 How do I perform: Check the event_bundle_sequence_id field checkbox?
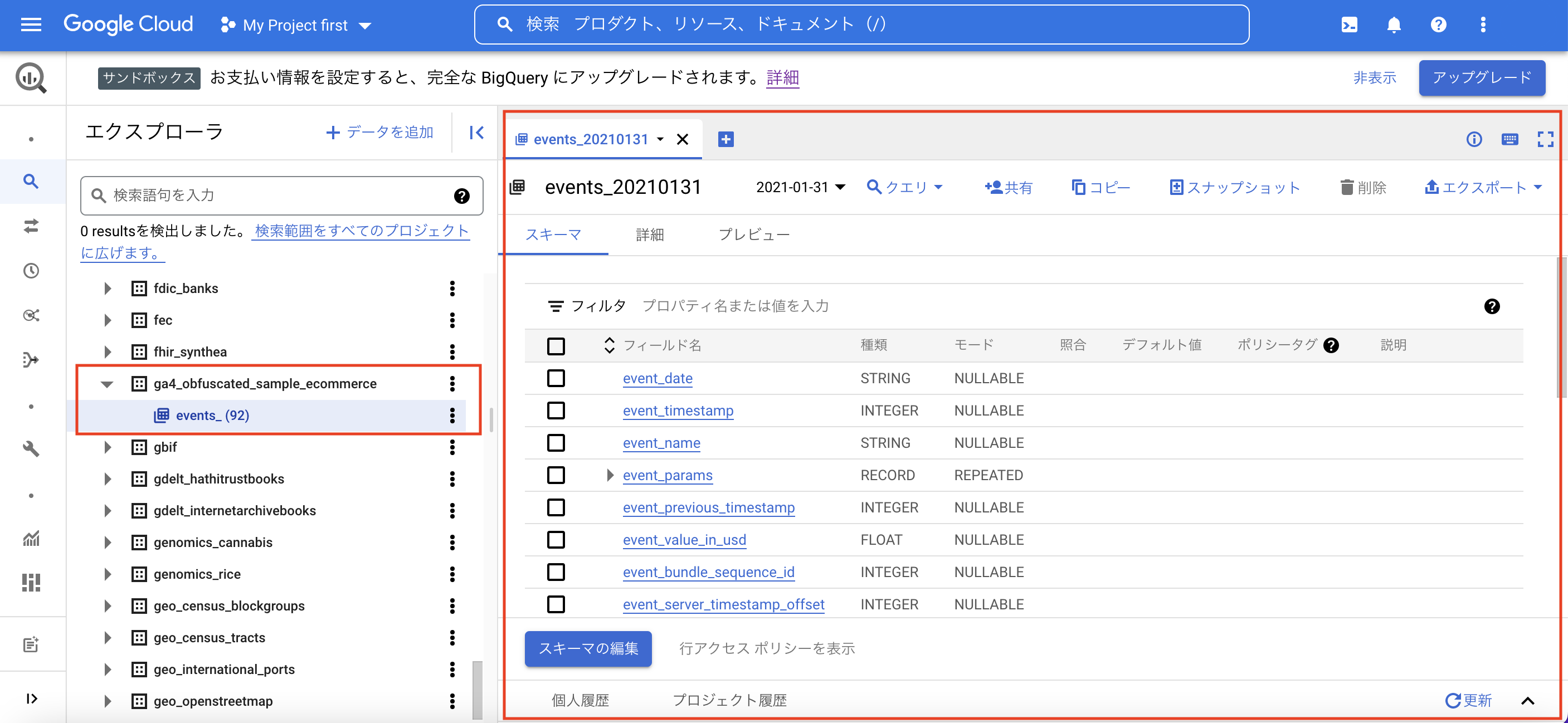[x=556, y=571]
